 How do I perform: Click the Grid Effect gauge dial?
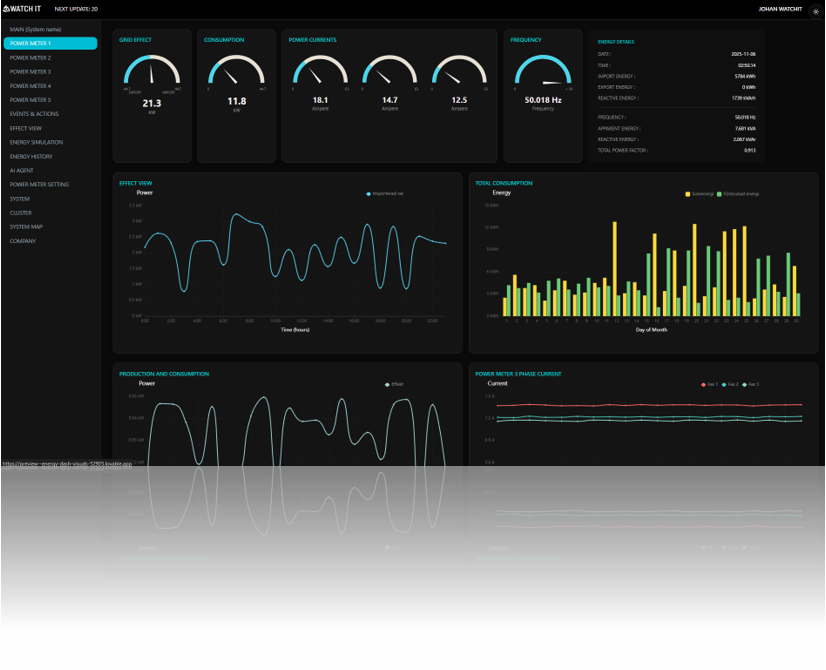(152, 74)
